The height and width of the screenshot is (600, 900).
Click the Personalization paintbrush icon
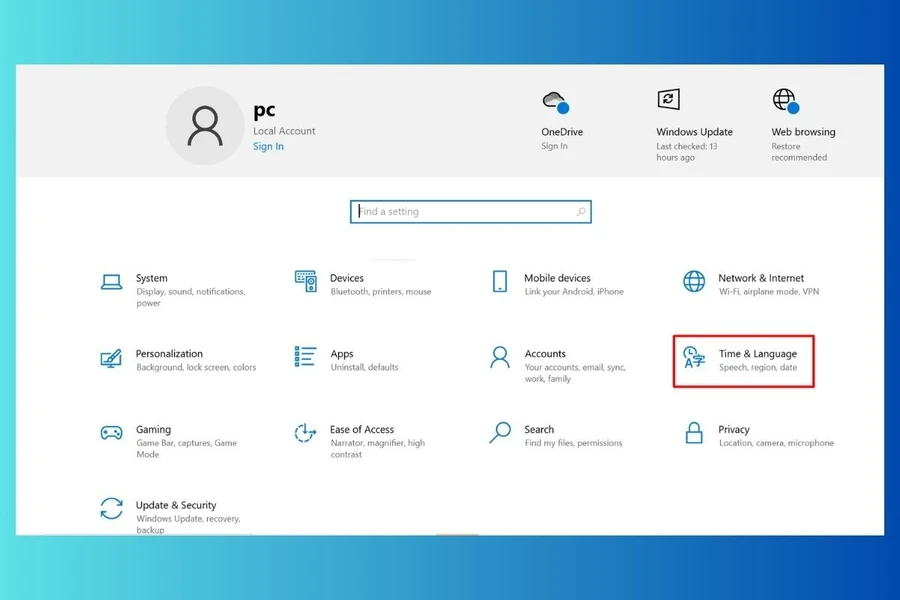111,358
